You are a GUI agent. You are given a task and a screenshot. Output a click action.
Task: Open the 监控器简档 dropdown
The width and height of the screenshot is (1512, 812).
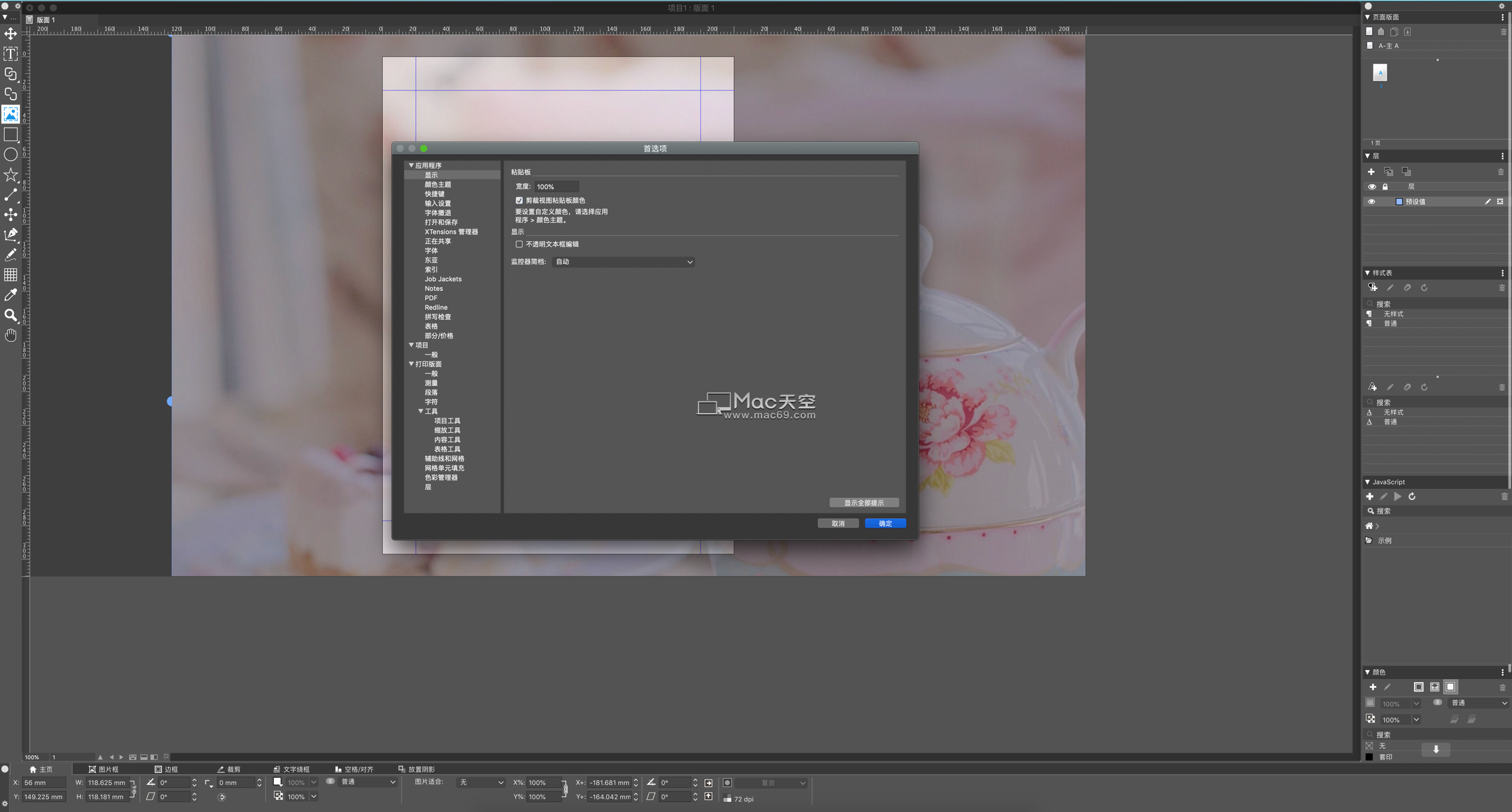coord(623,262)
